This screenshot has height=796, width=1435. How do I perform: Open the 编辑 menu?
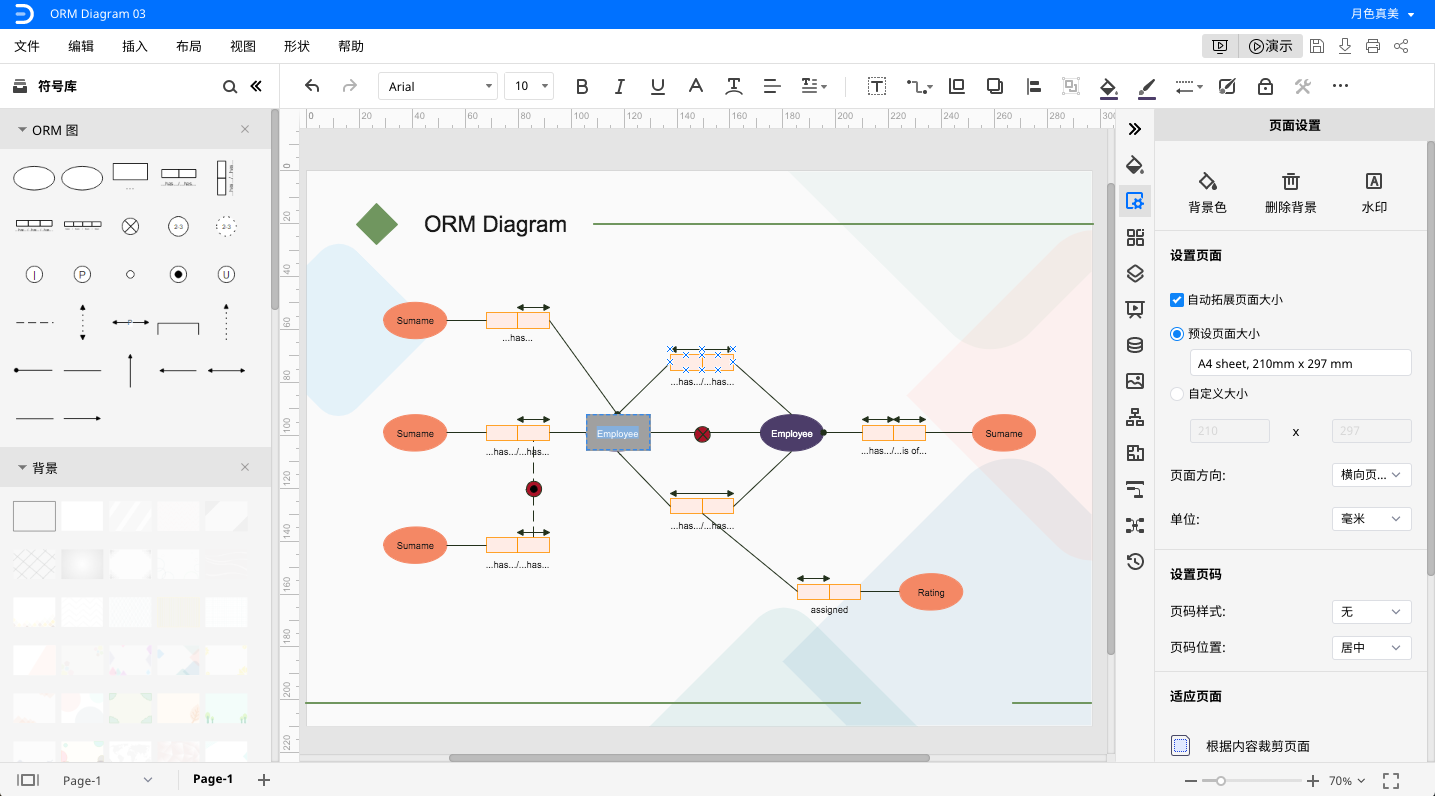81,46
